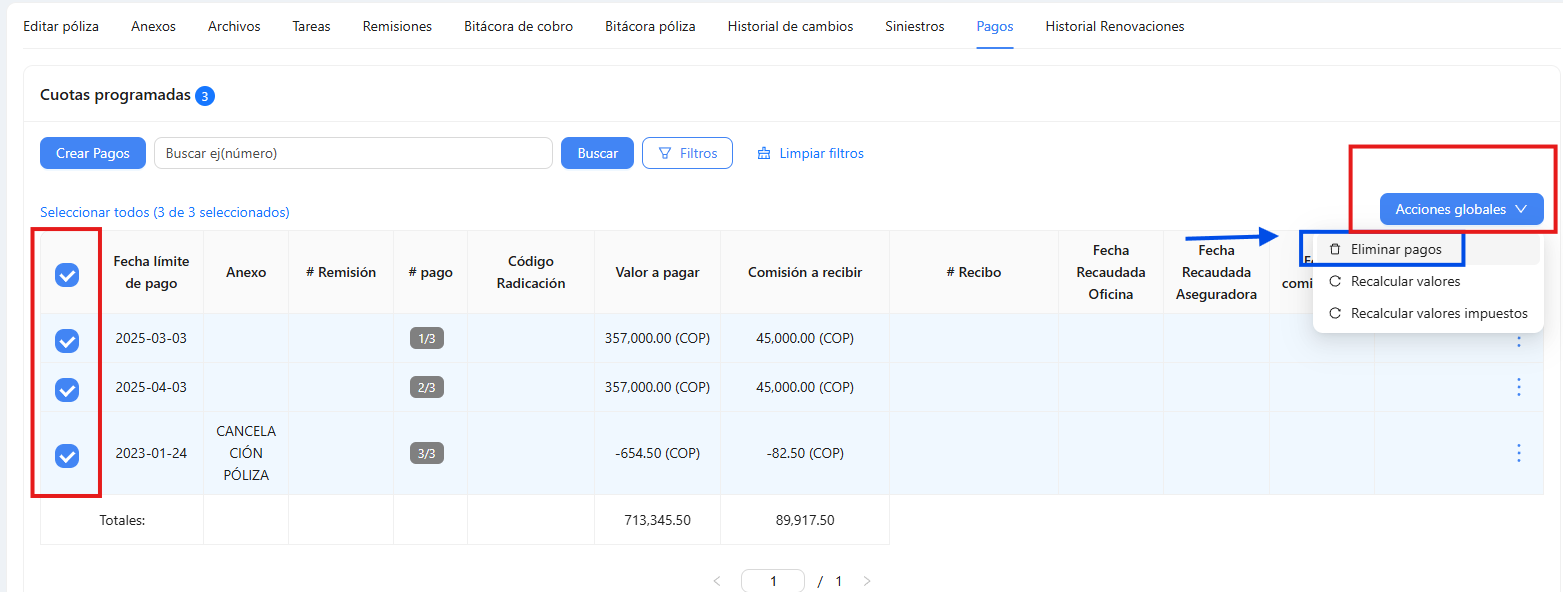Viewport: 1563px width, 592px height.
Task: Uncheck the 2025-04-03 payment row checkbox
Action: tap(67, 389)
